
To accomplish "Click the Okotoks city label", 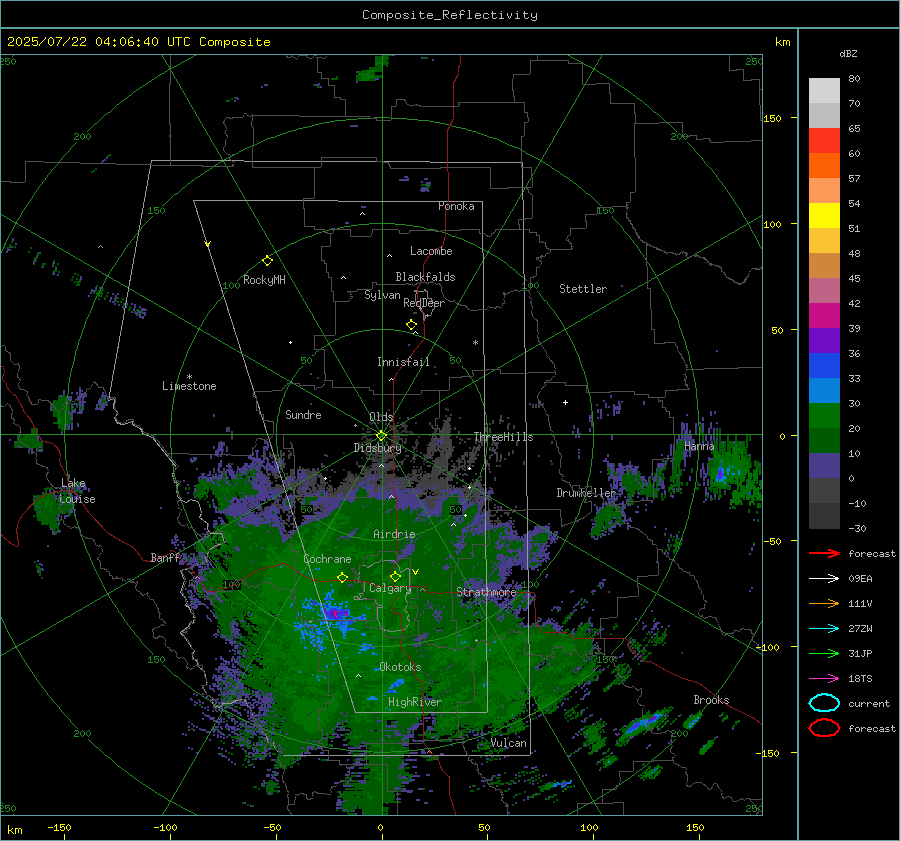I will (400, 667).
